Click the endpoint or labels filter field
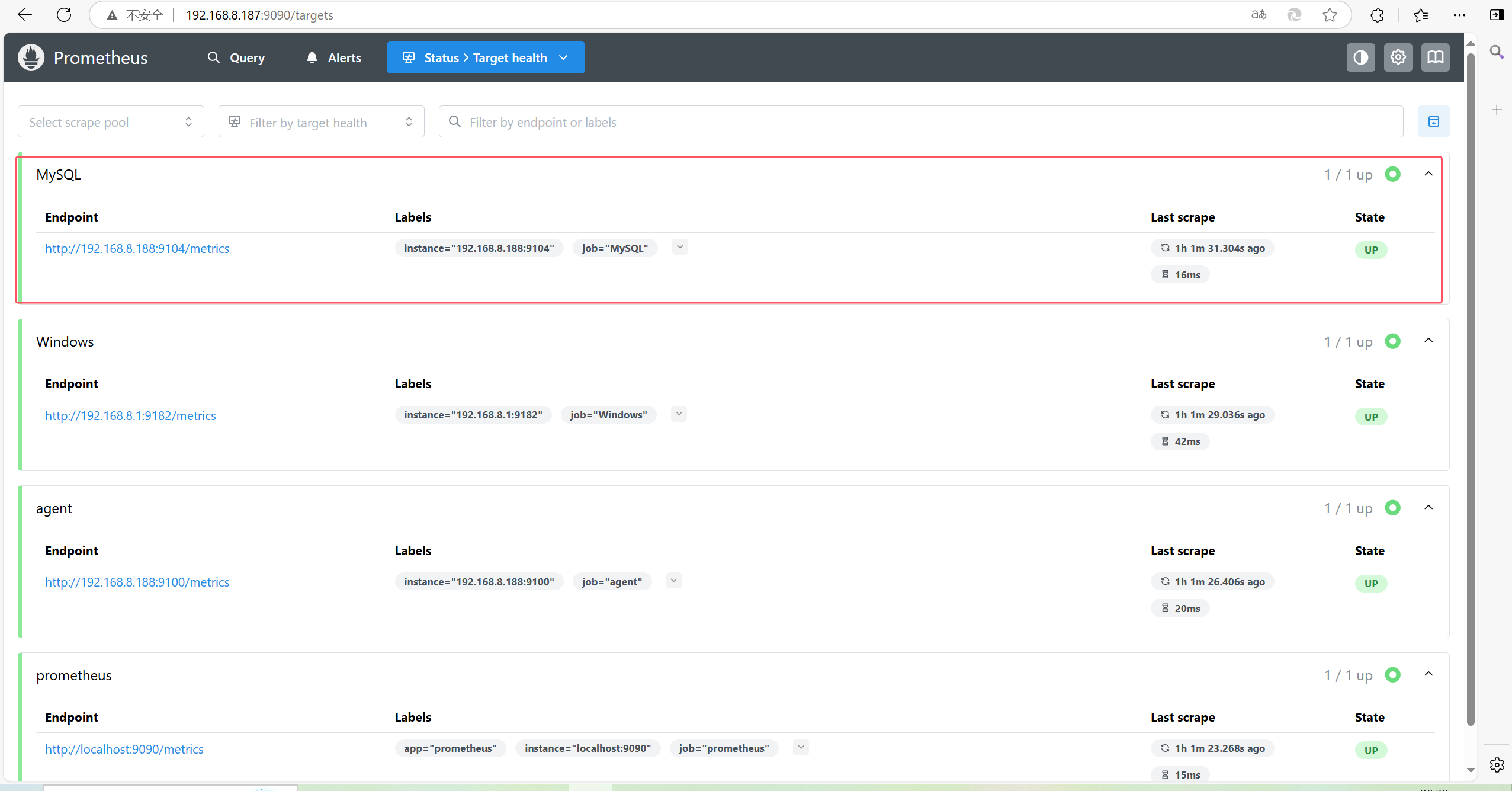The height and width of the screenshot is (791, 1512). pos(921,122)
